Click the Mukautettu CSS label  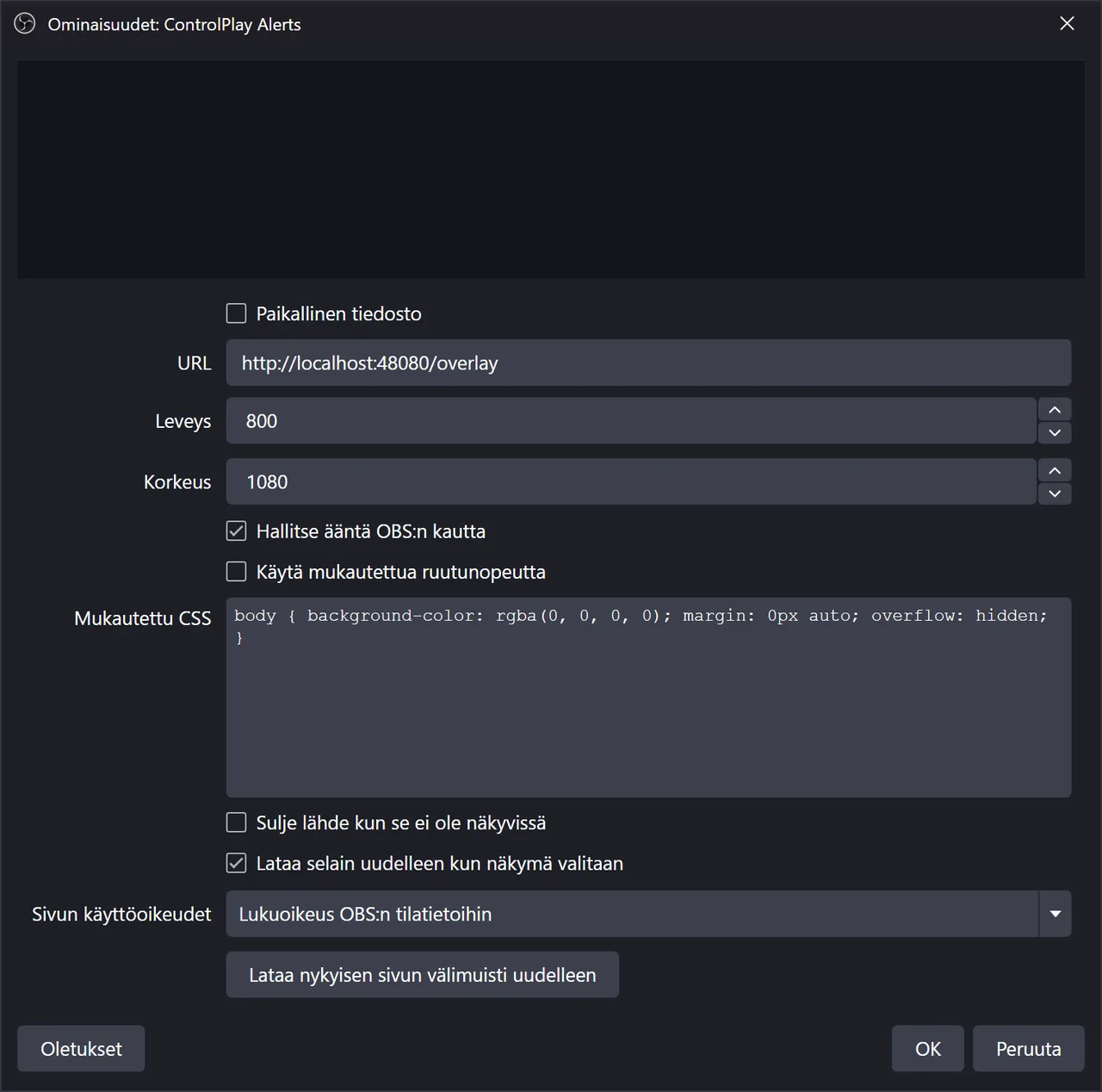tap(143, 618)
